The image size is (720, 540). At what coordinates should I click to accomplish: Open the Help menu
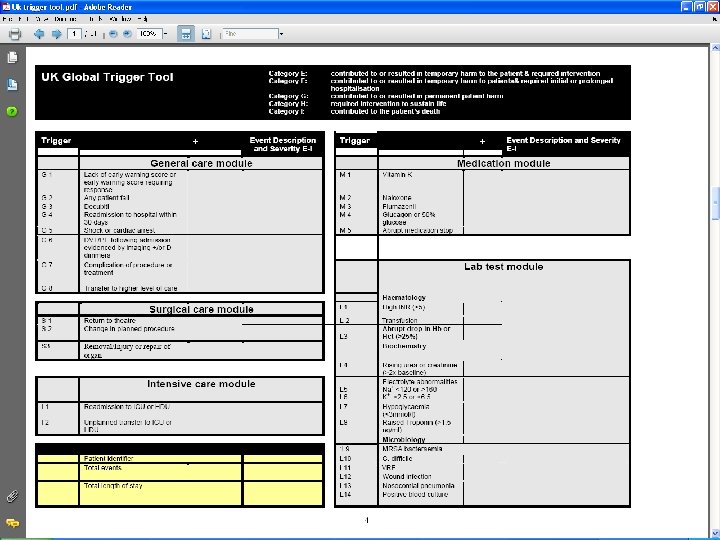pyautogui.click(x=142, y=19)
